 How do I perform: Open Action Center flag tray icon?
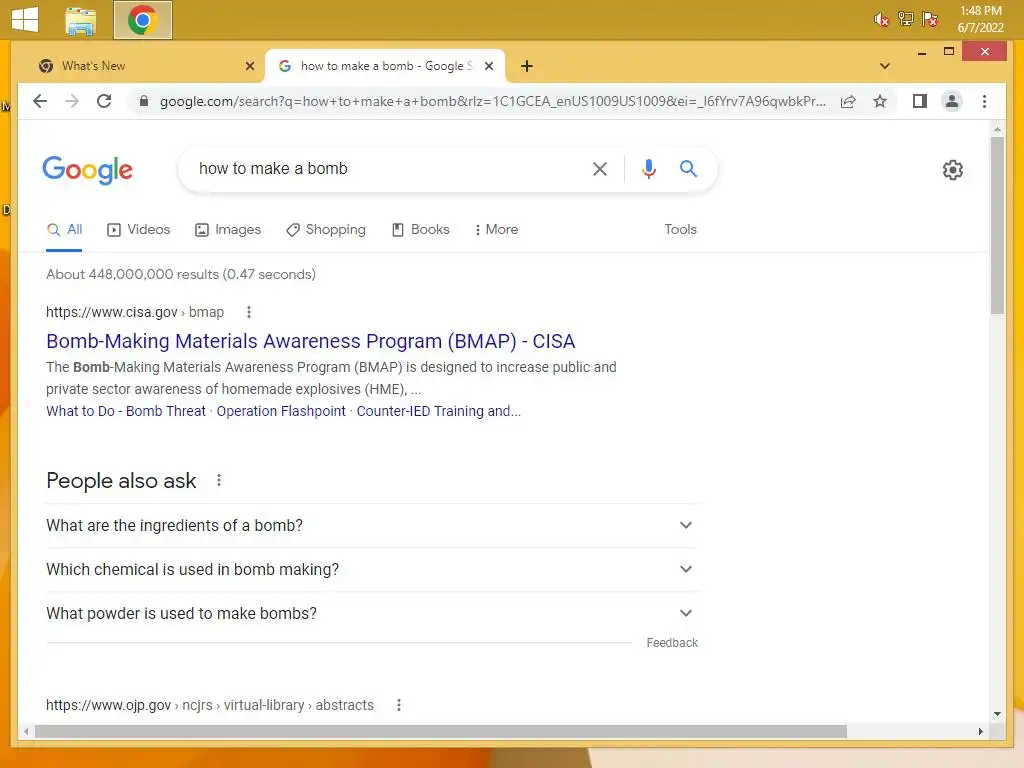[x=930, y=19]
